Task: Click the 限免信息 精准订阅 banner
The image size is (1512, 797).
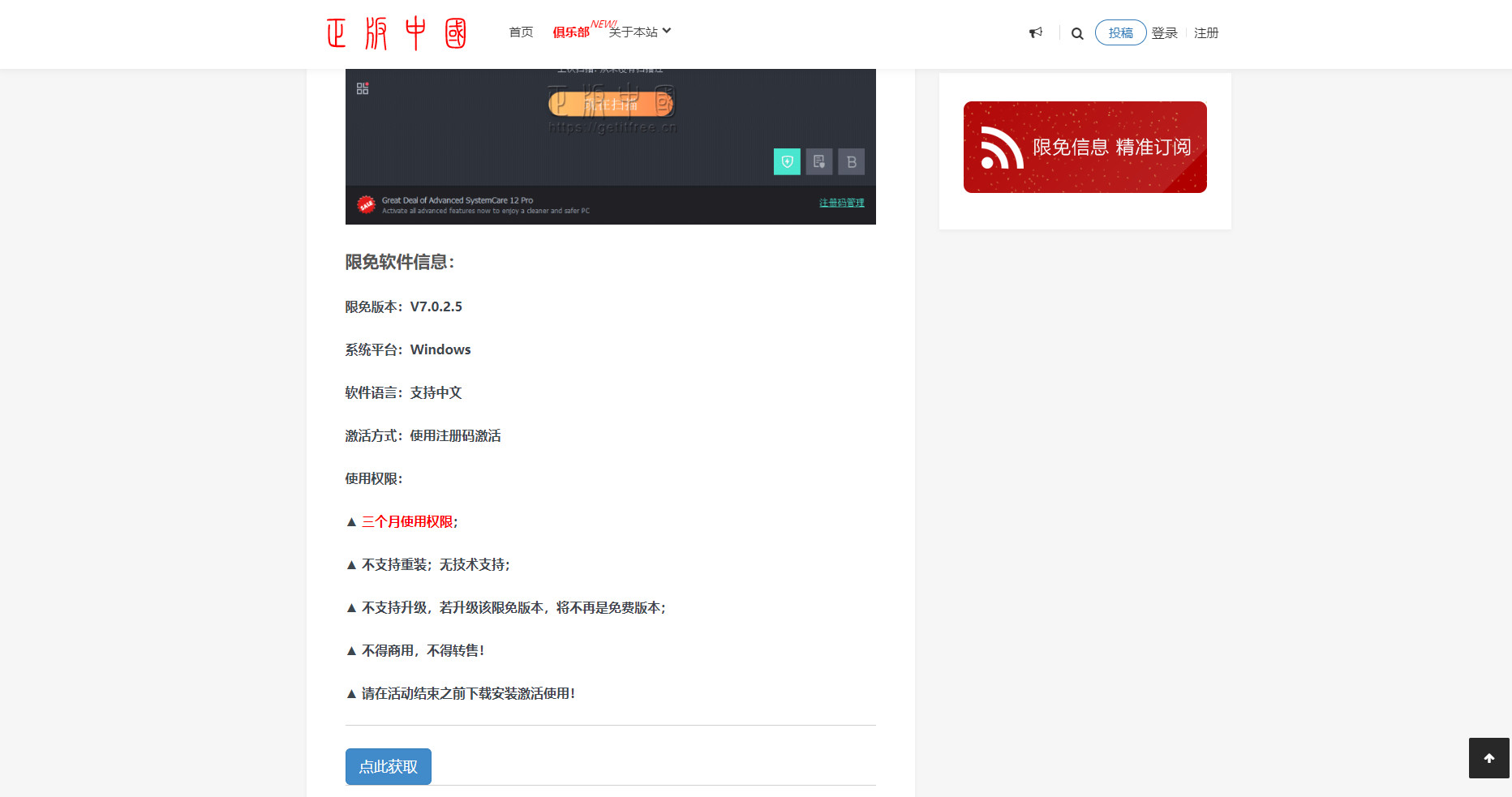Action: click(1085, 147)
